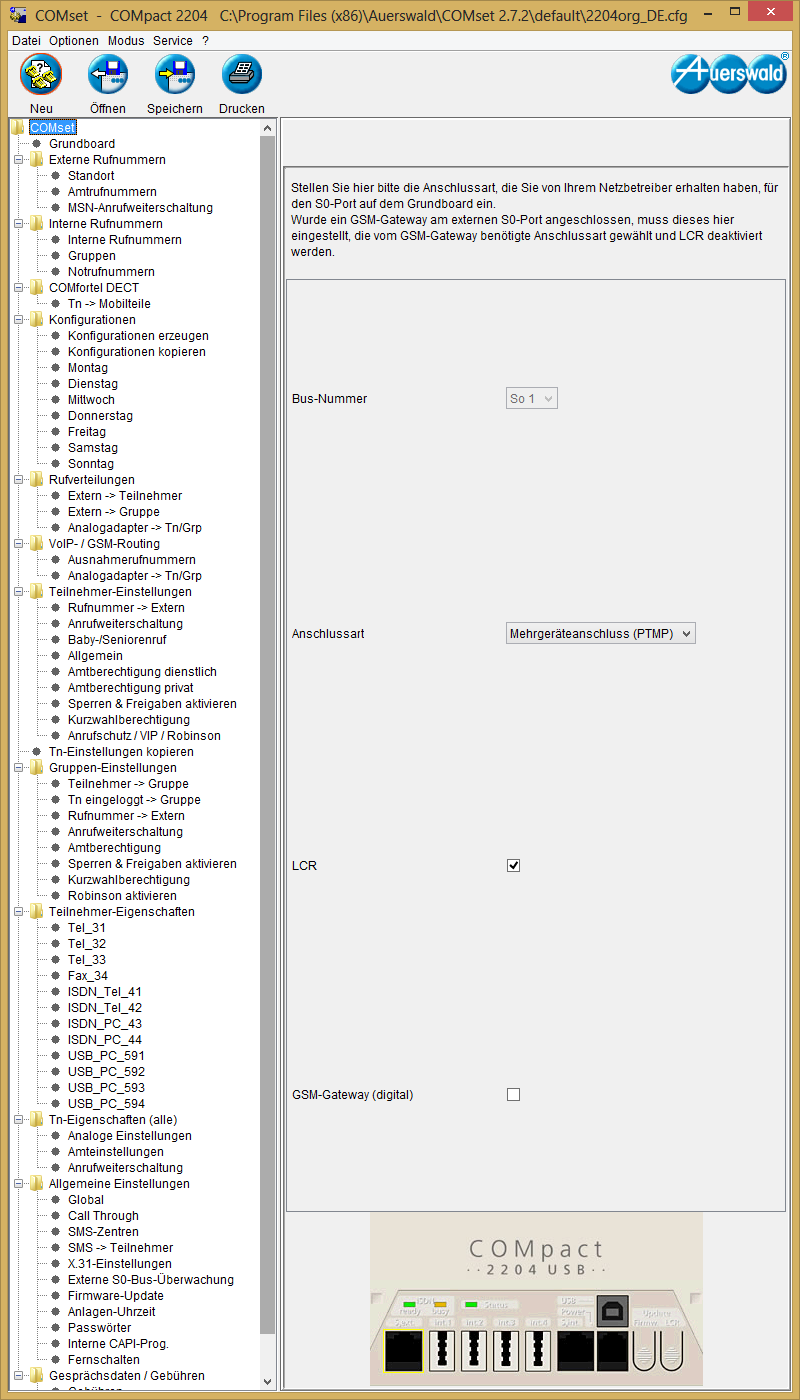The width and height of the screenshot is (800, 1400).
Task: Click tree panel scroll-down arrow
Action: point(267,1381)
